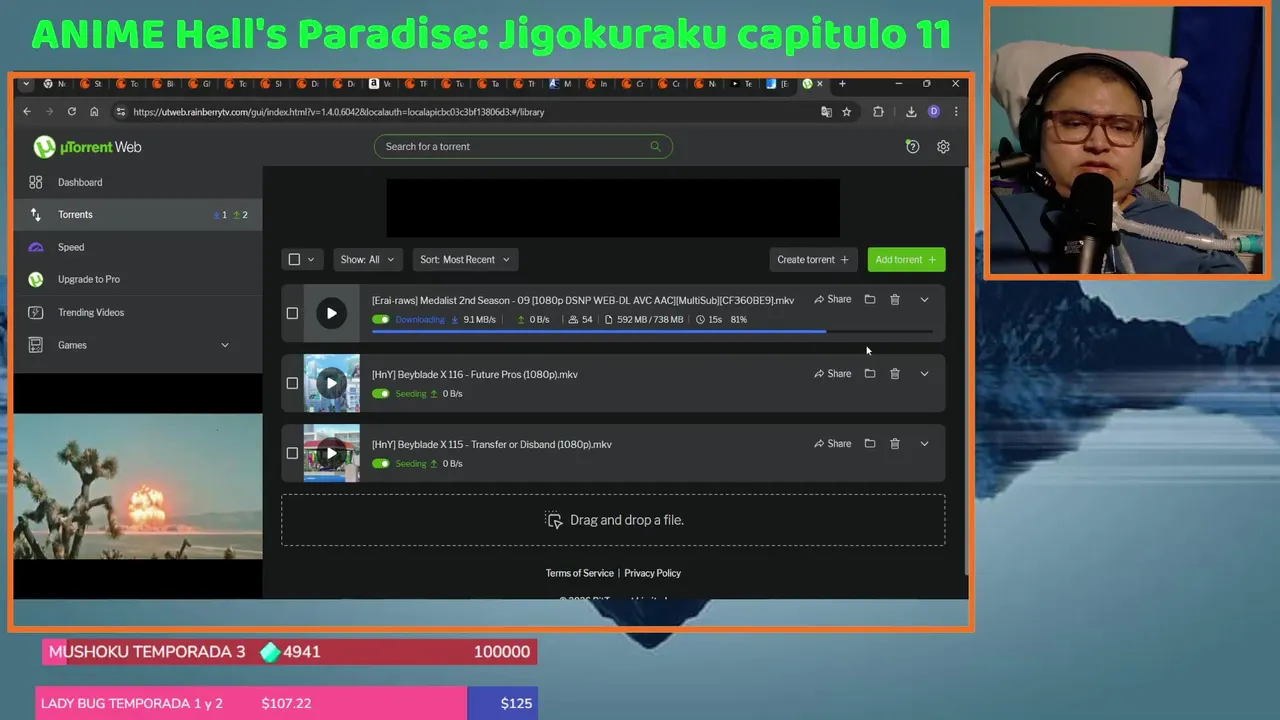Image resolution: width=1280 pixels, height=720 pixels.
Task: Click the Games sidebar item icon
Action: point(36,345)
